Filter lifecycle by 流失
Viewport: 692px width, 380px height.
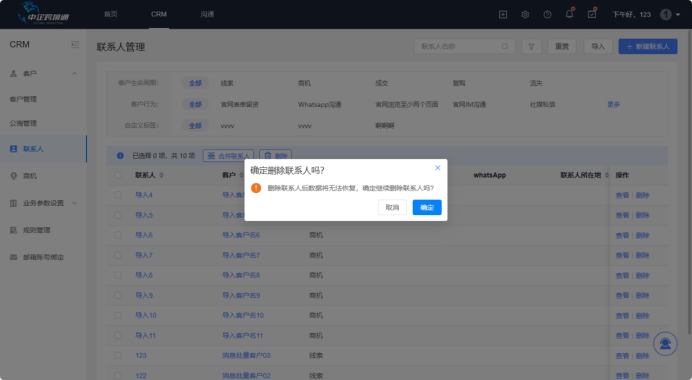coord(536,83)
